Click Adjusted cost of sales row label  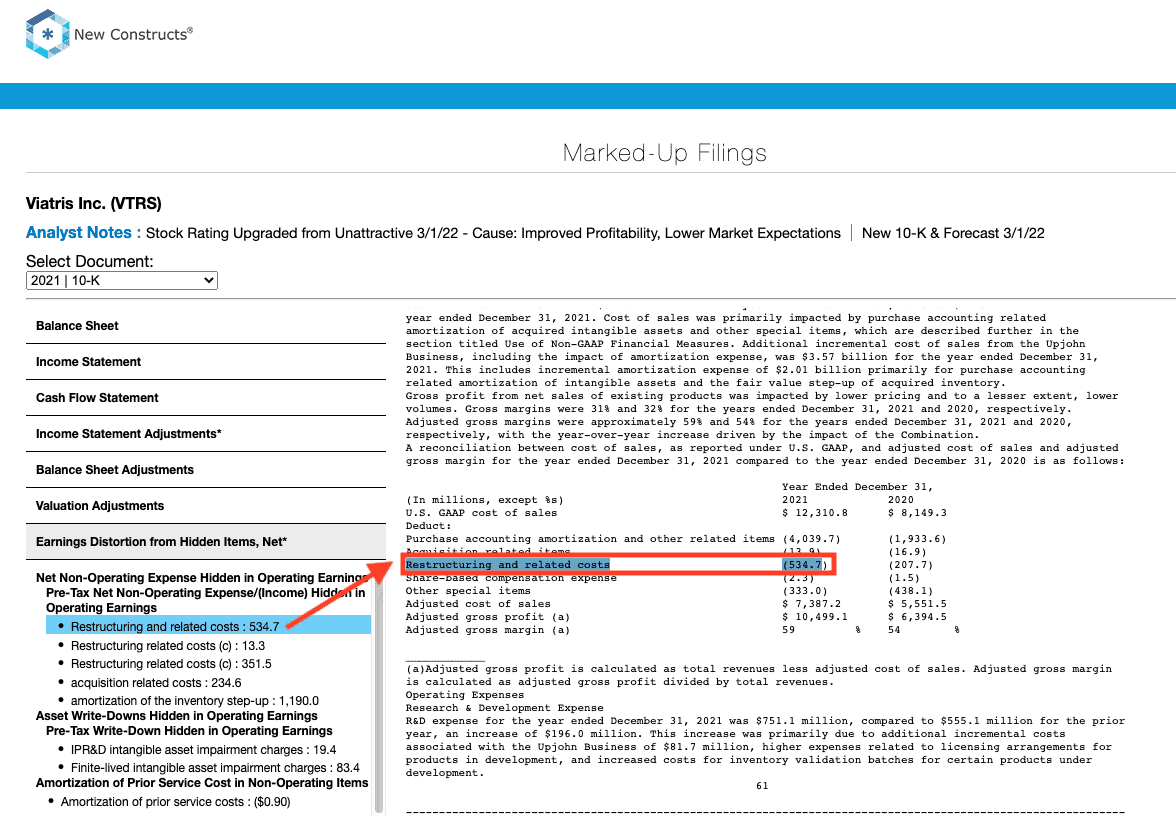[478, 604]
